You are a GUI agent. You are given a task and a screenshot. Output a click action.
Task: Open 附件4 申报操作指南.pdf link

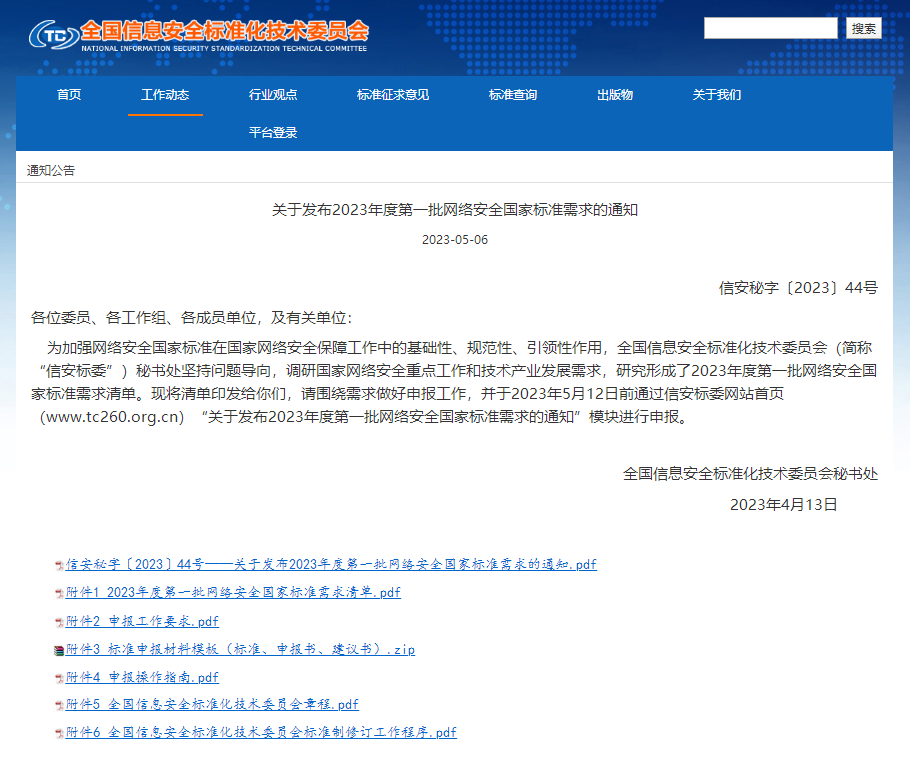click(142, 677)
